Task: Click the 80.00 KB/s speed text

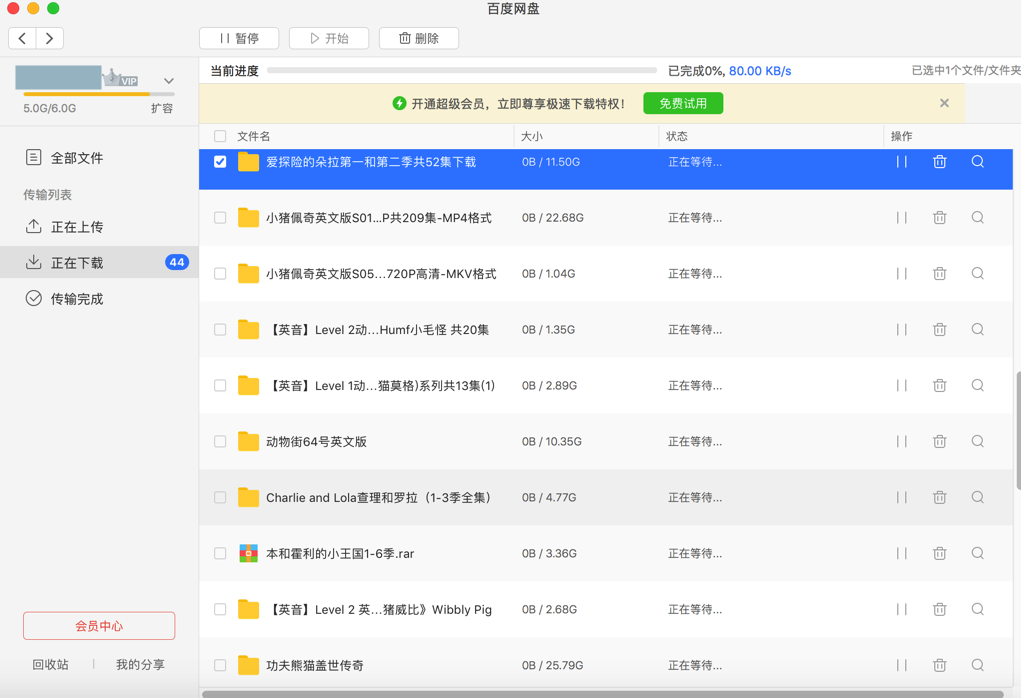Action: click(x=760, y=71)
